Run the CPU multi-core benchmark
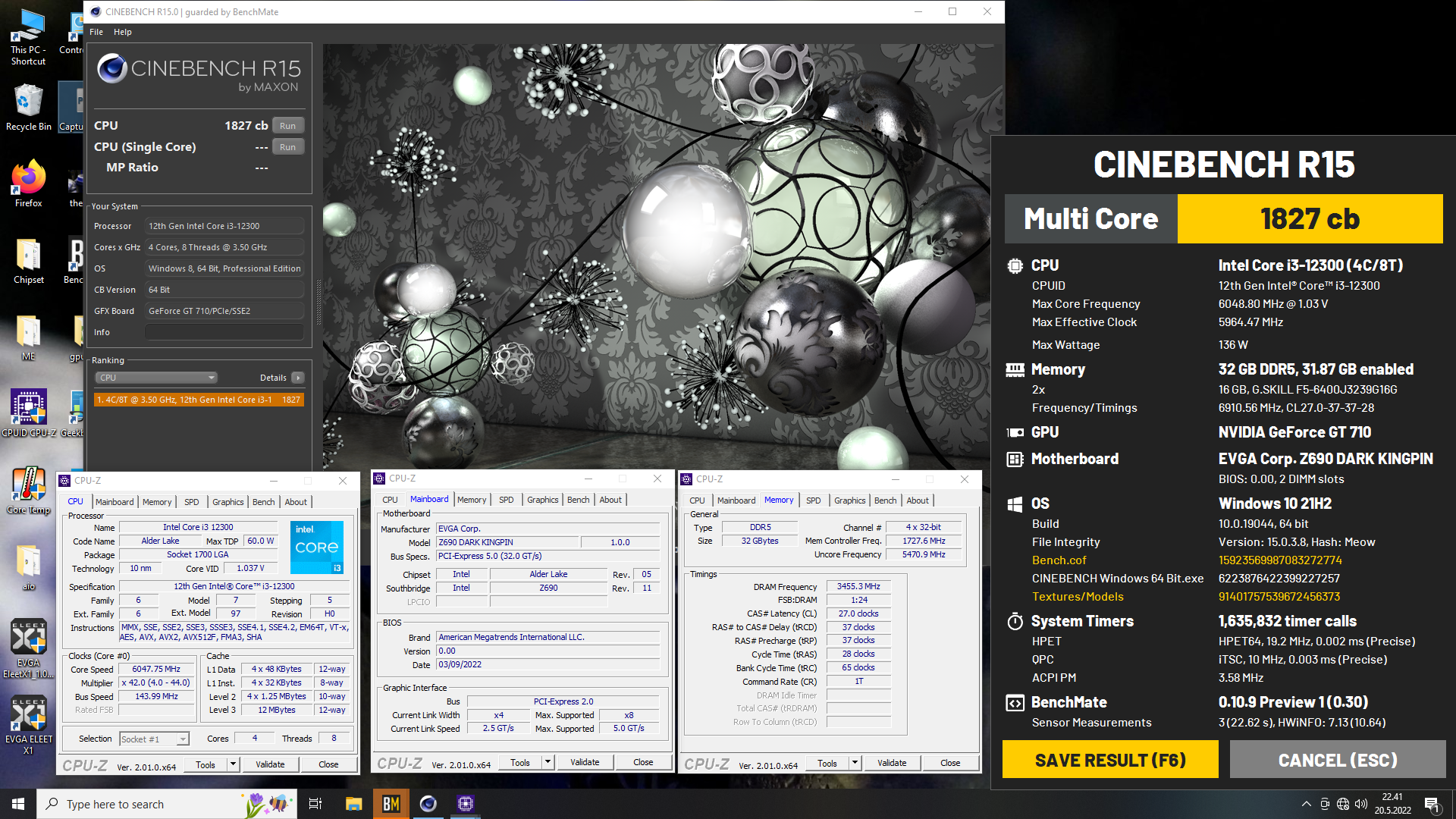Screen dimensions: 1456x819 click(288, 126)
